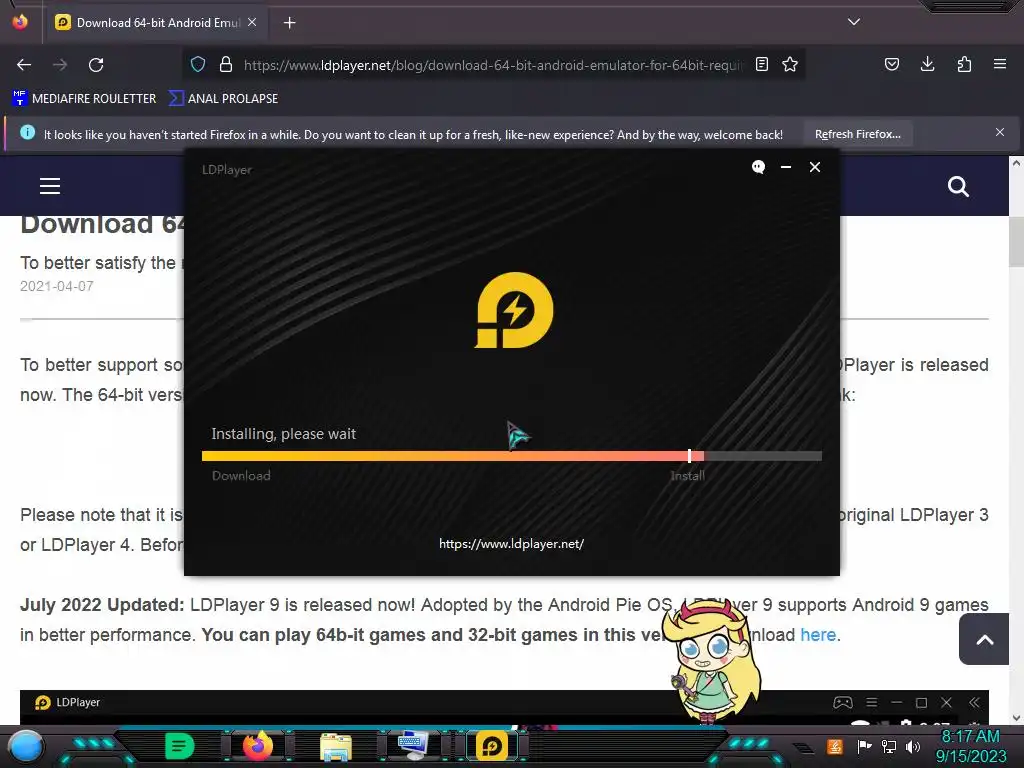Open the taskbar clock showing 8:17 AM
1024x768 pixels.
coord(970,746)
